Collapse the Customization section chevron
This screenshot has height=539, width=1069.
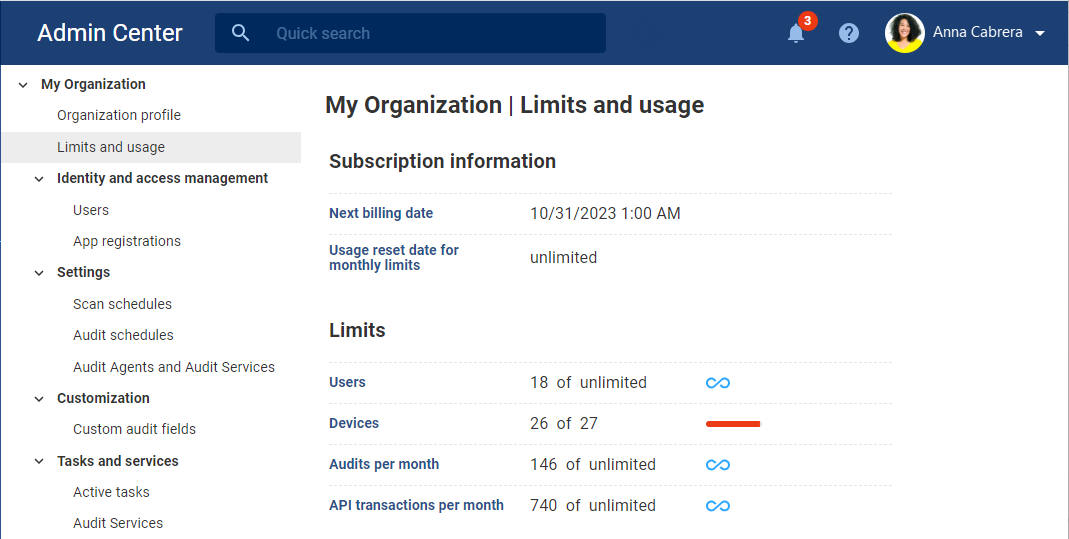[x=39, y=399]
